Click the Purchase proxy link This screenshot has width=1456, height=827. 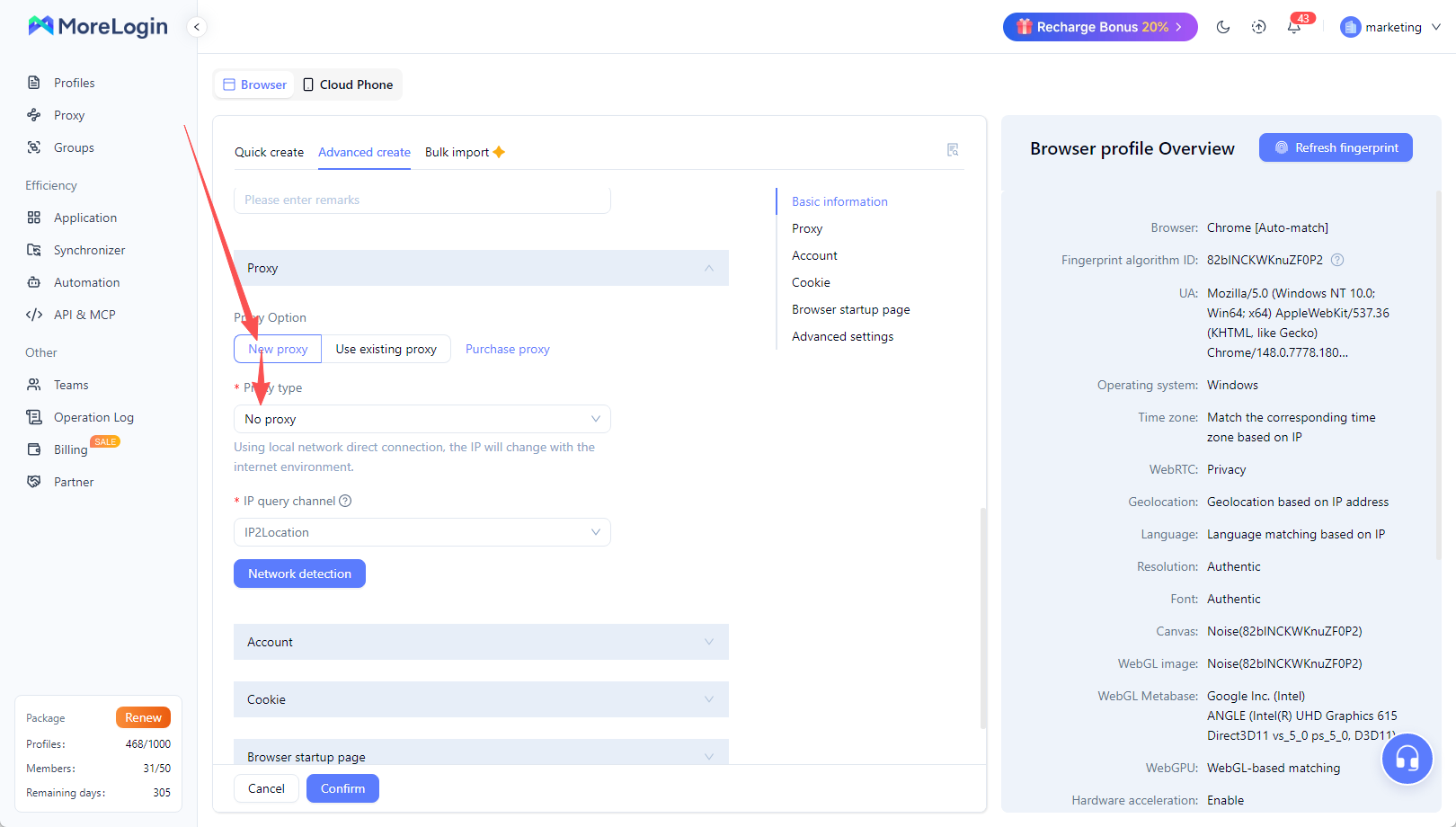[x=508, y=349]
